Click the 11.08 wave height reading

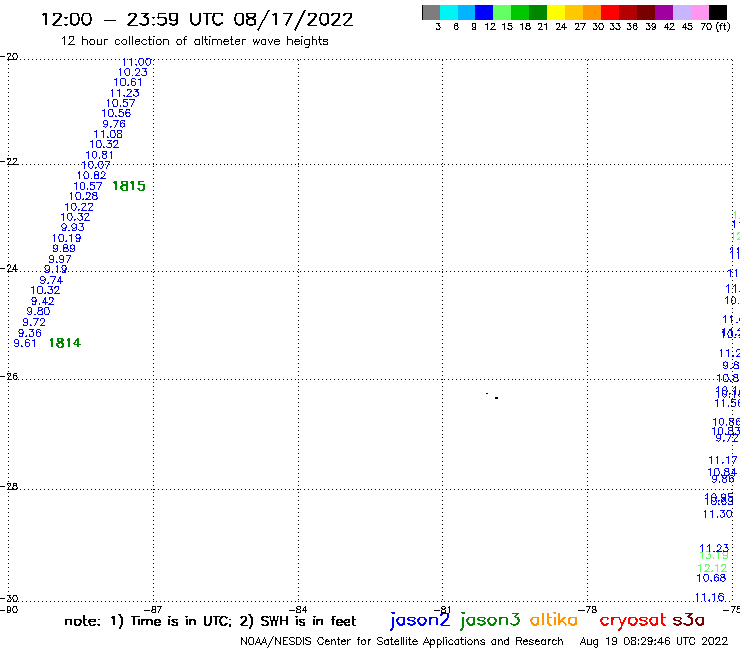click(x=108, y=135)
